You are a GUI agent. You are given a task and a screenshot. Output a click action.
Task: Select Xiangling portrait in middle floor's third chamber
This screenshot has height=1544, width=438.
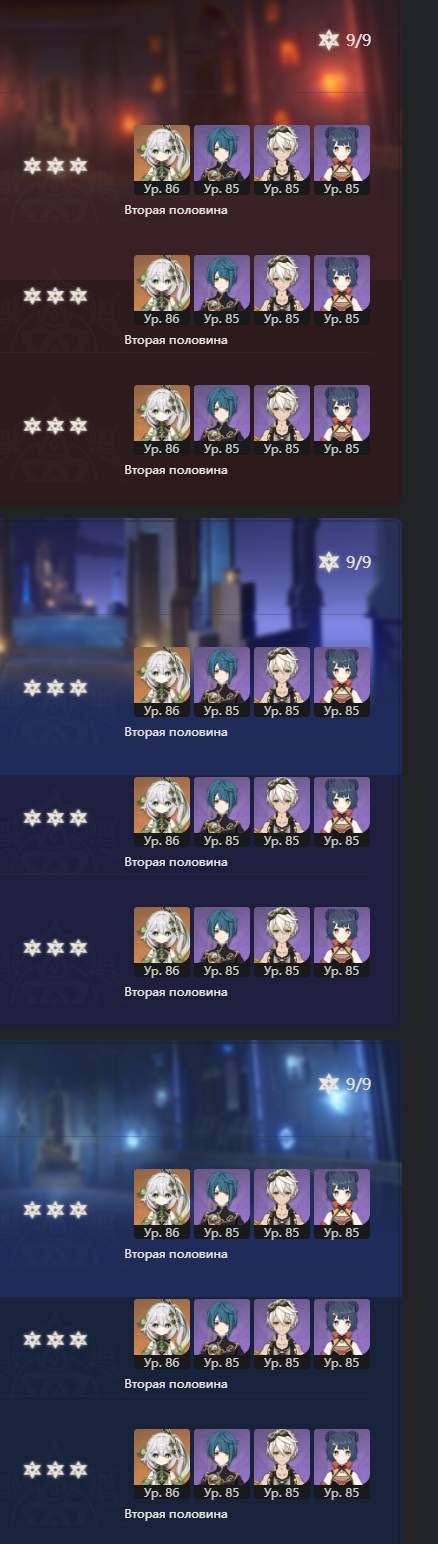(342, 942)
